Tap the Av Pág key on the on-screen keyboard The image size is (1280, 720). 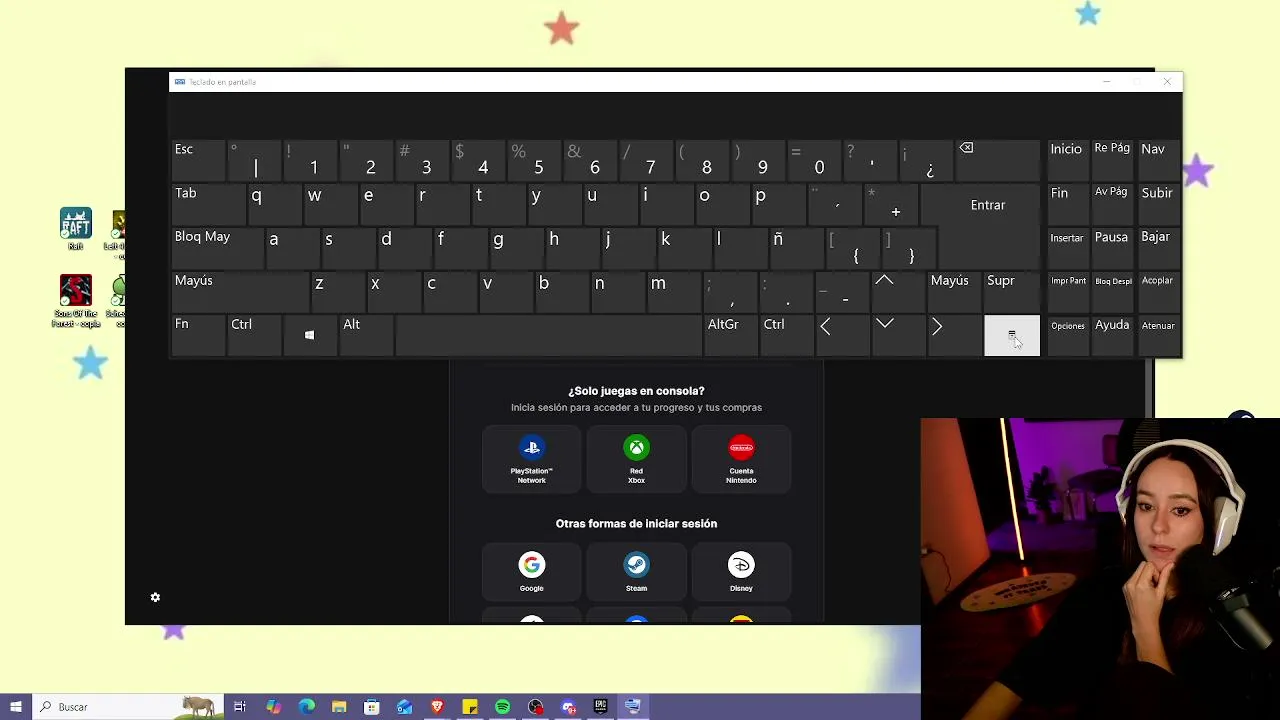click(1113, 204)
